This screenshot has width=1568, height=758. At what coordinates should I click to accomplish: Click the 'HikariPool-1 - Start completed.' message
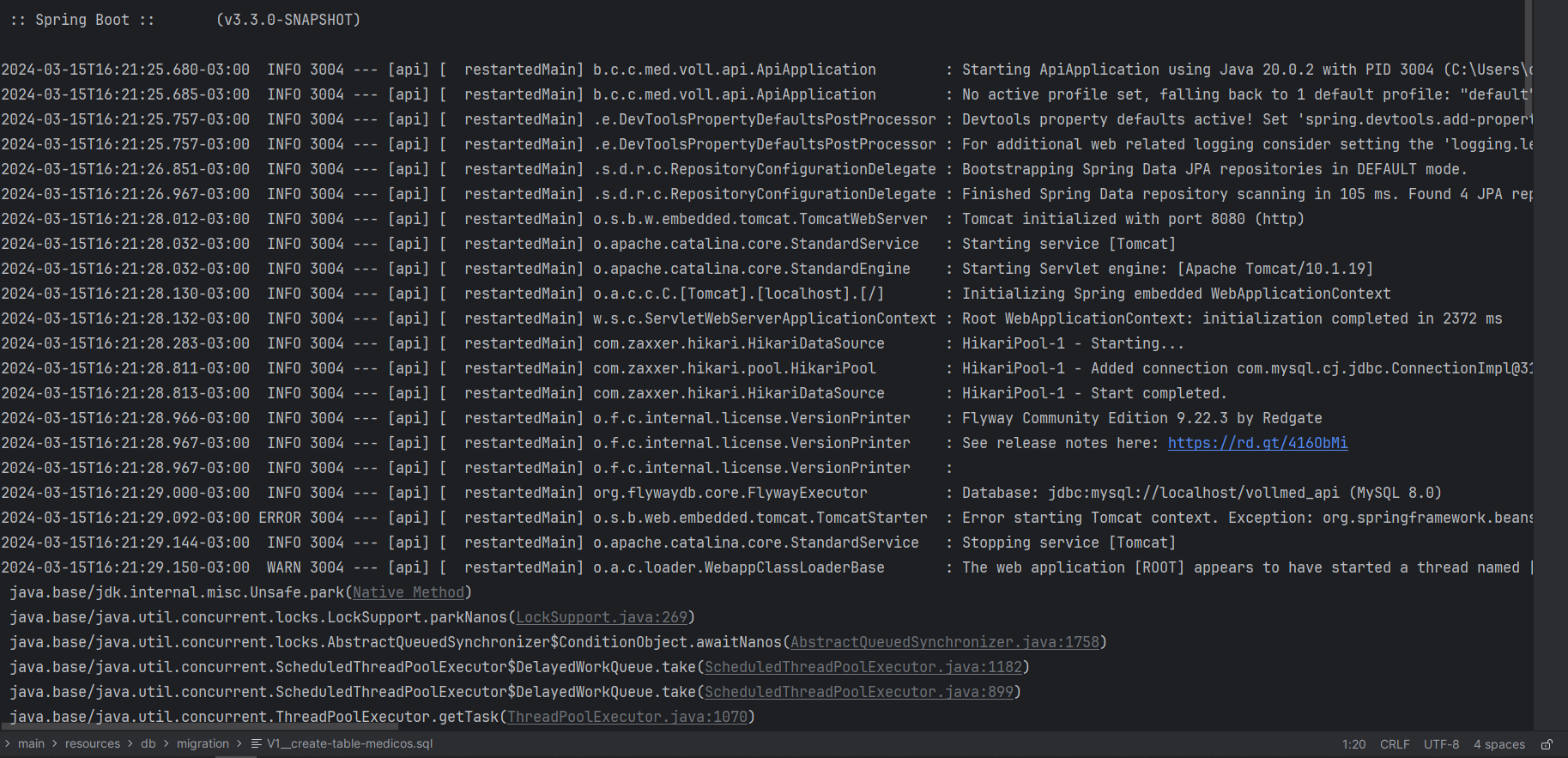coord(1094,393)
